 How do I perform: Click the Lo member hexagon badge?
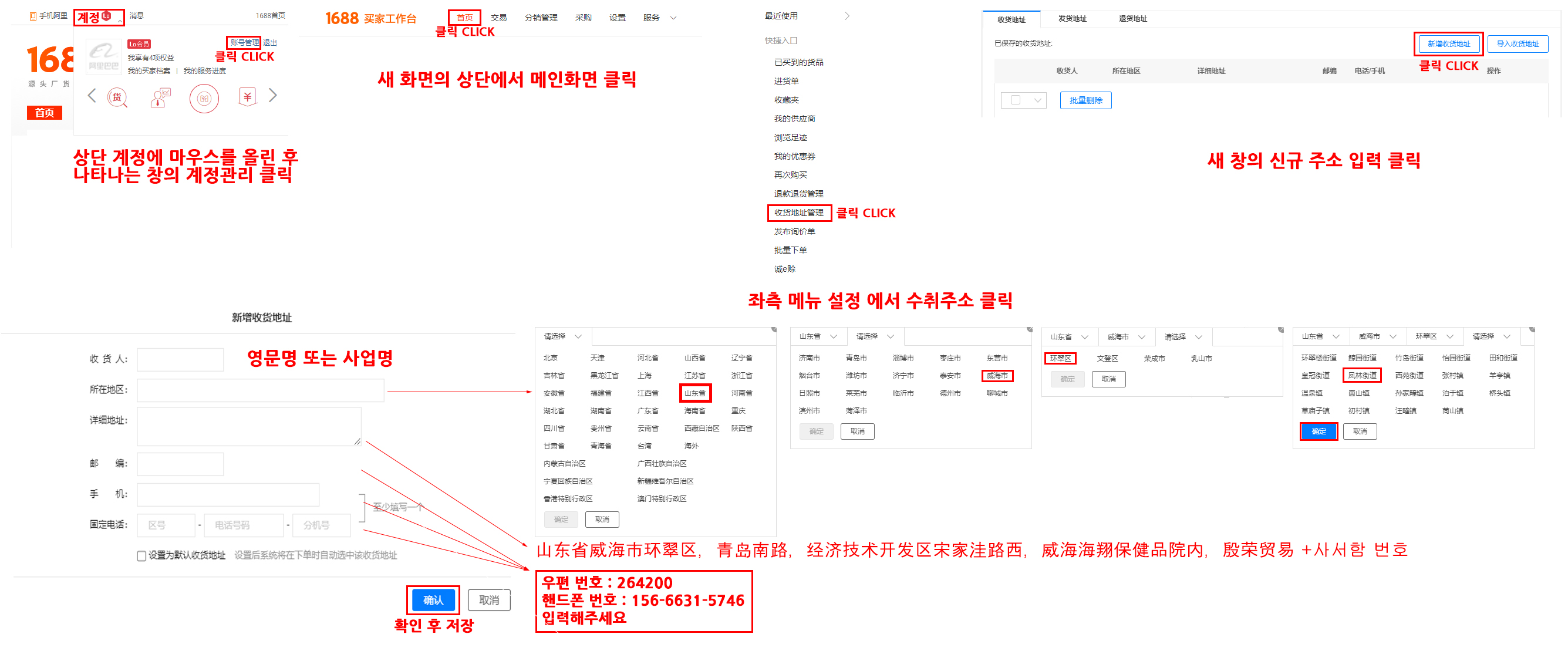(x=106, y=16)
